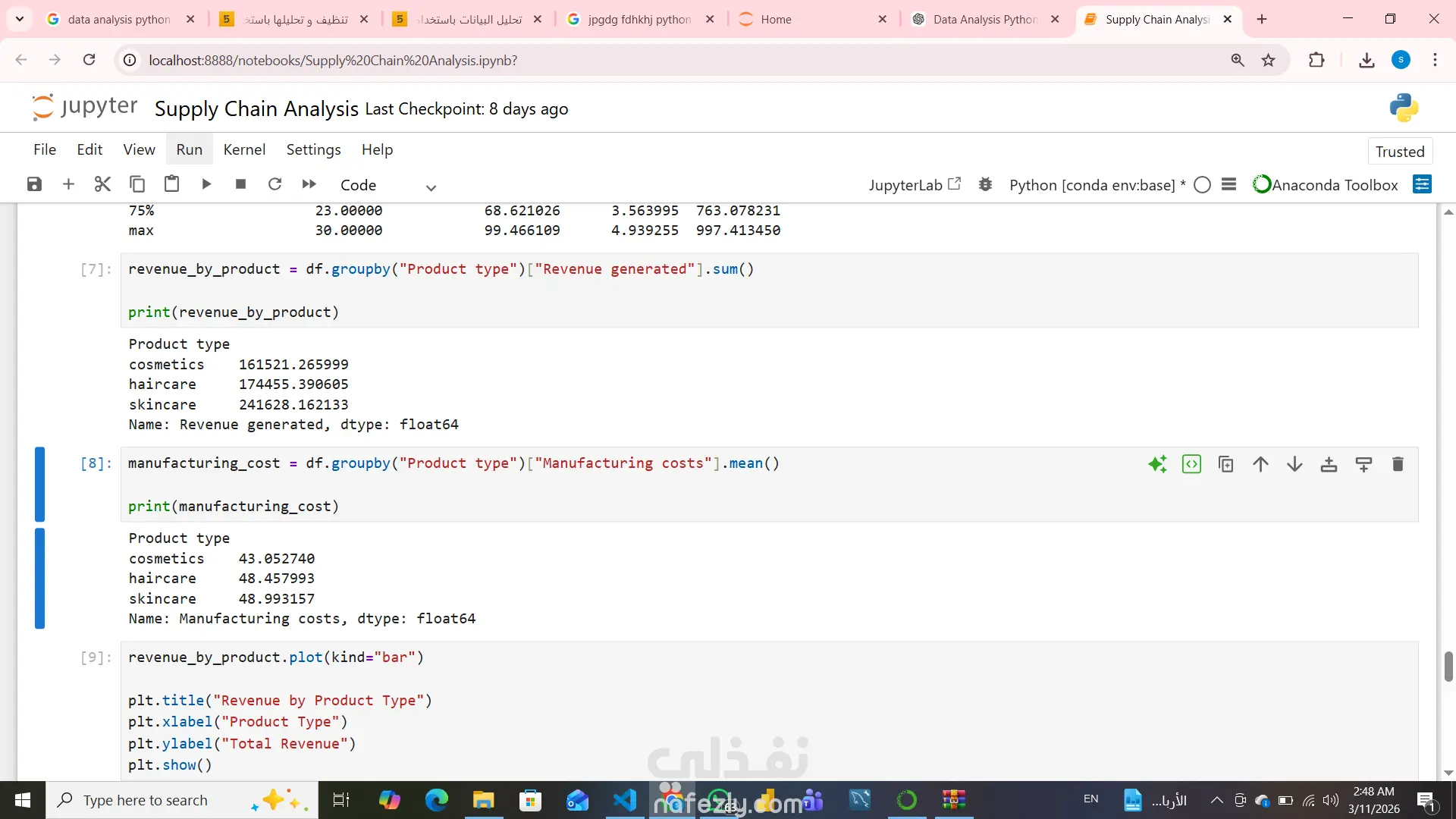Image resolution: width=1456 pixels, height=819 pixels.
Task: Restart the kernel and run all cells
Action: [x=309, y=184]
